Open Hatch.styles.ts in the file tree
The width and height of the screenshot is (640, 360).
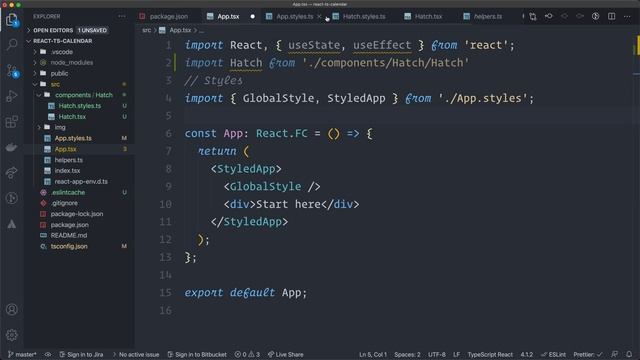[80, 106]
